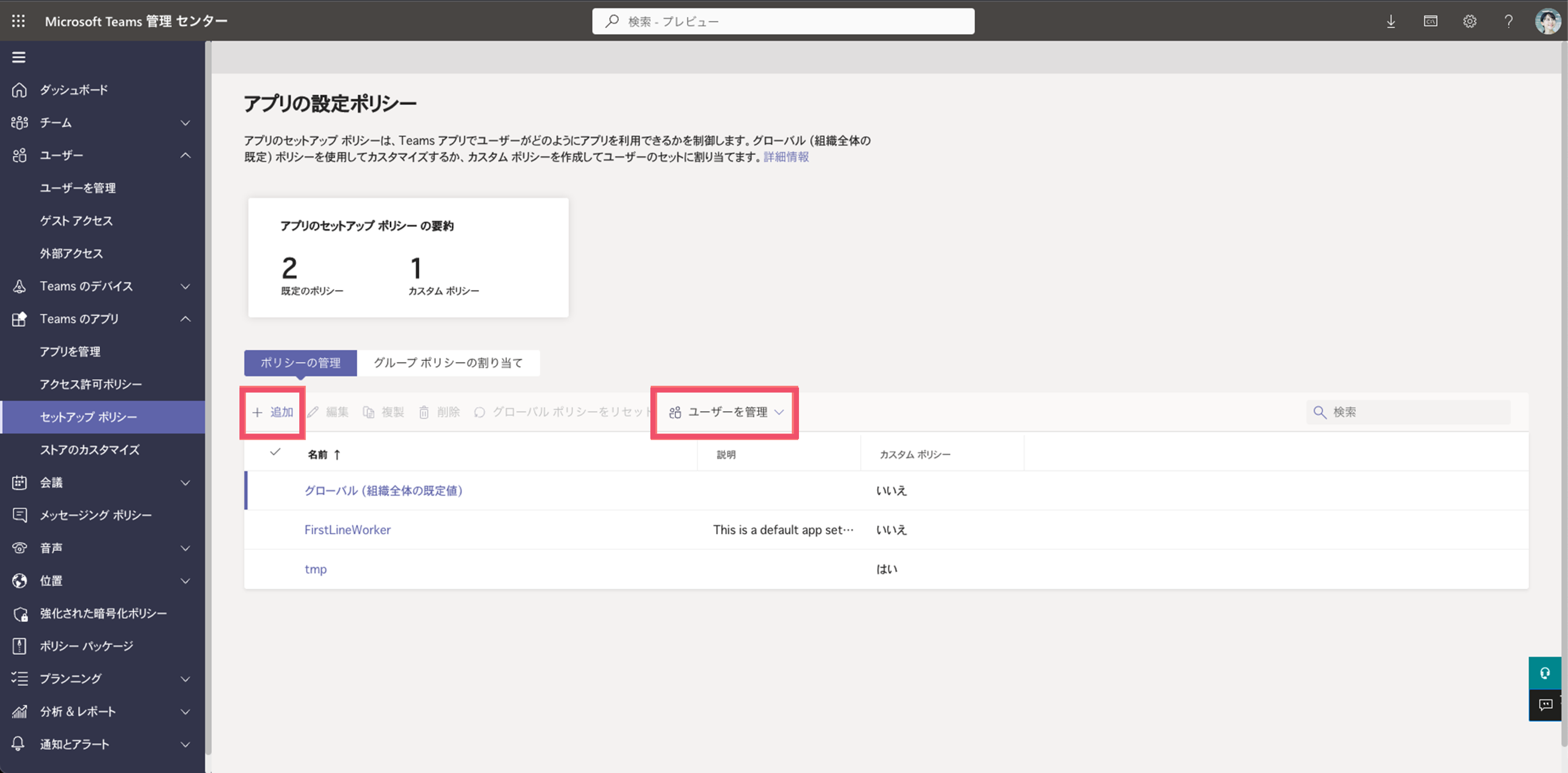Switch to グループ ポリシーの割り当て tab
1568x773 pixels.
[x=448, y=363]
